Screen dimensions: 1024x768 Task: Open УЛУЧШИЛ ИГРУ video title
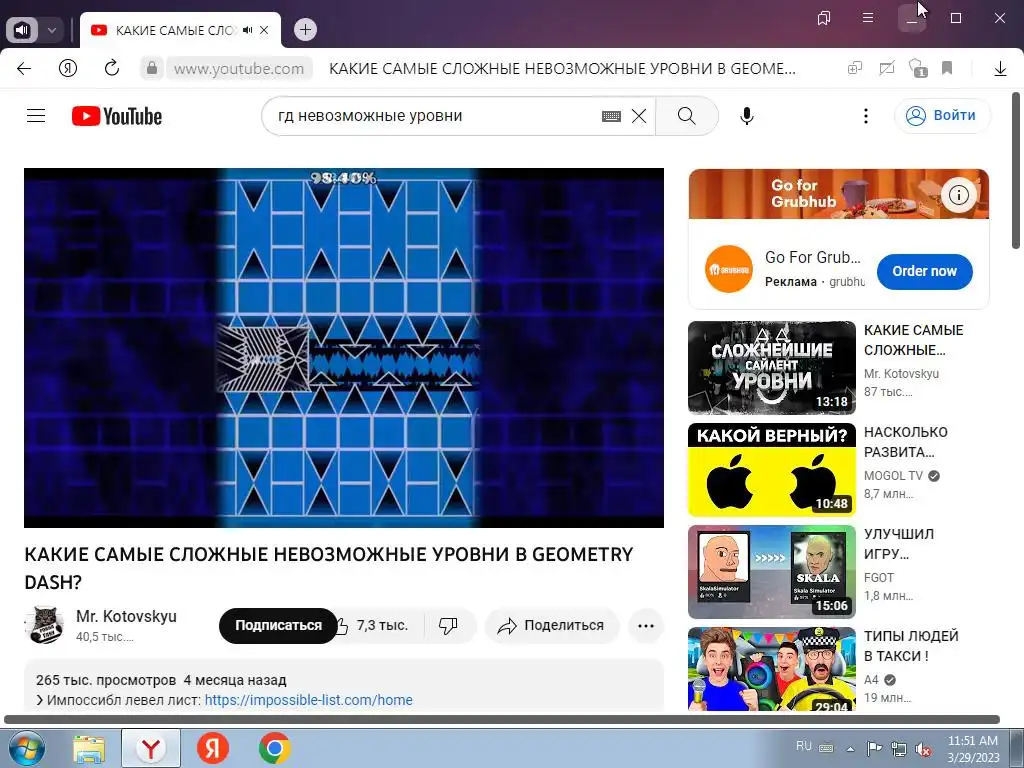(x=899, y=543)
